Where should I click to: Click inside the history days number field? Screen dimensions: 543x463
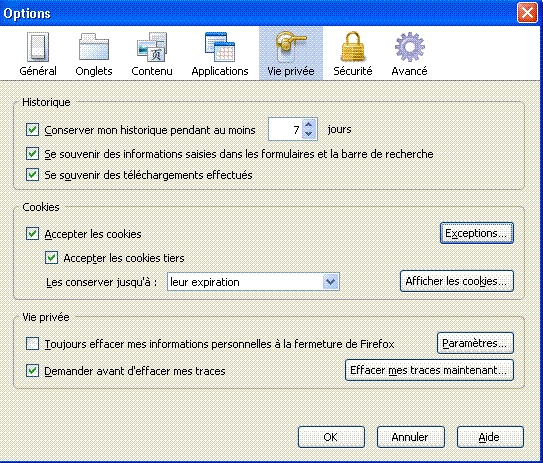pyautogui.click(x=286, y=129)
